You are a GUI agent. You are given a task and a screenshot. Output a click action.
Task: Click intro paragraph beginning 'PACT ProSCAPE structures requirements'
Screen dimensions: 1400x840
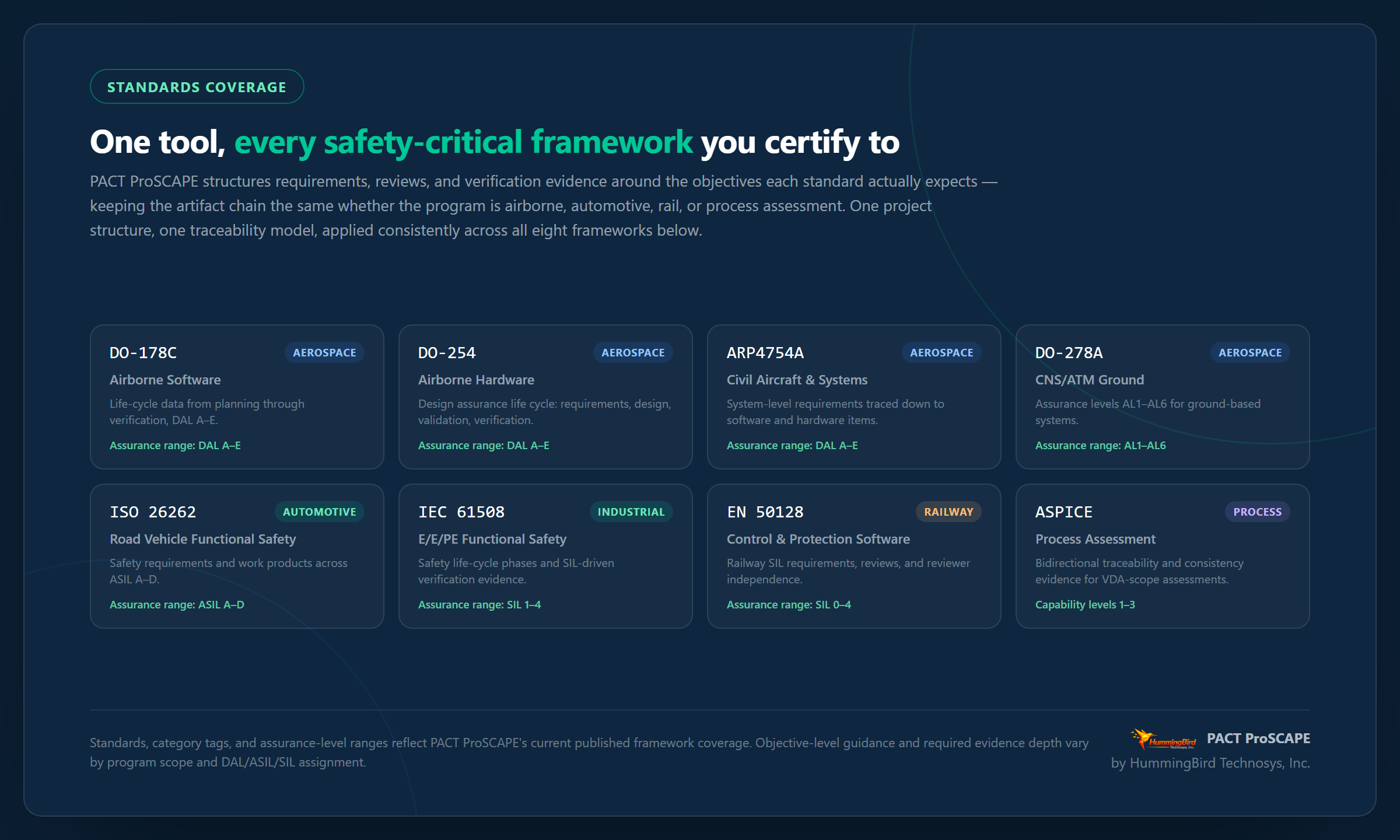[x=544, y=206]
